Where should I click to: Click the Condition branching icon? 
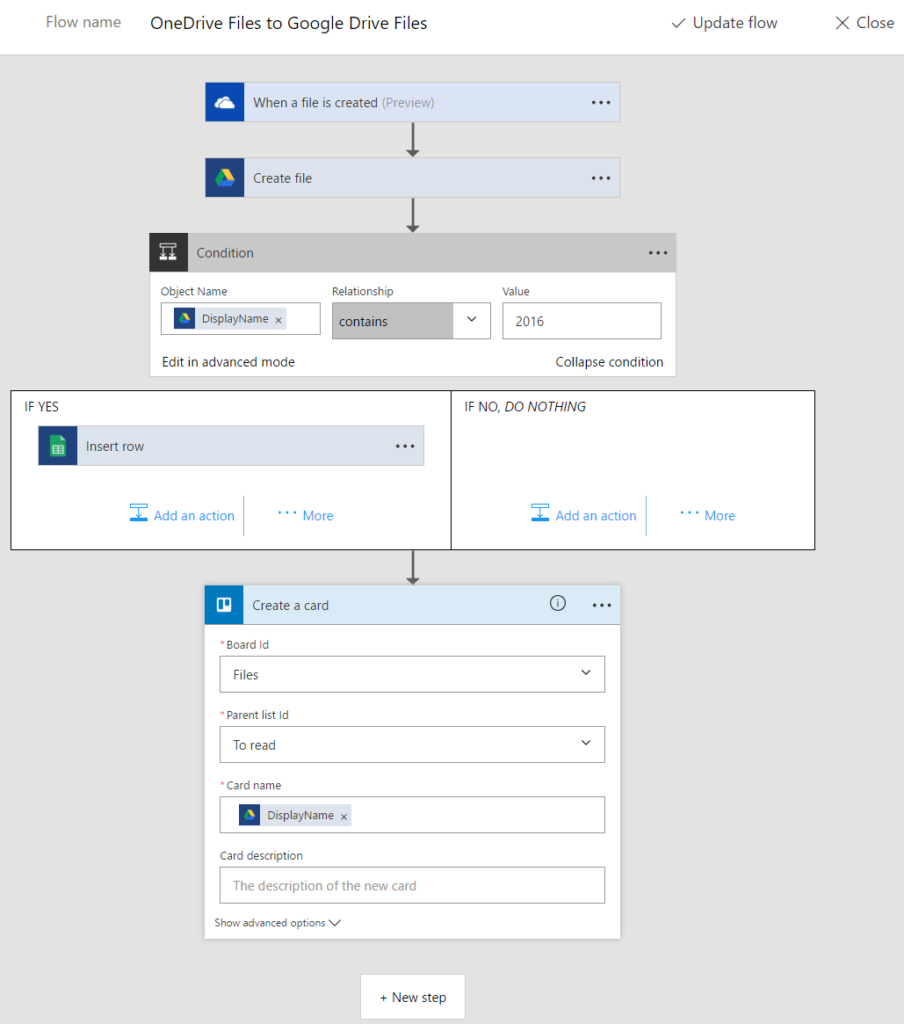tap(169, 252)
